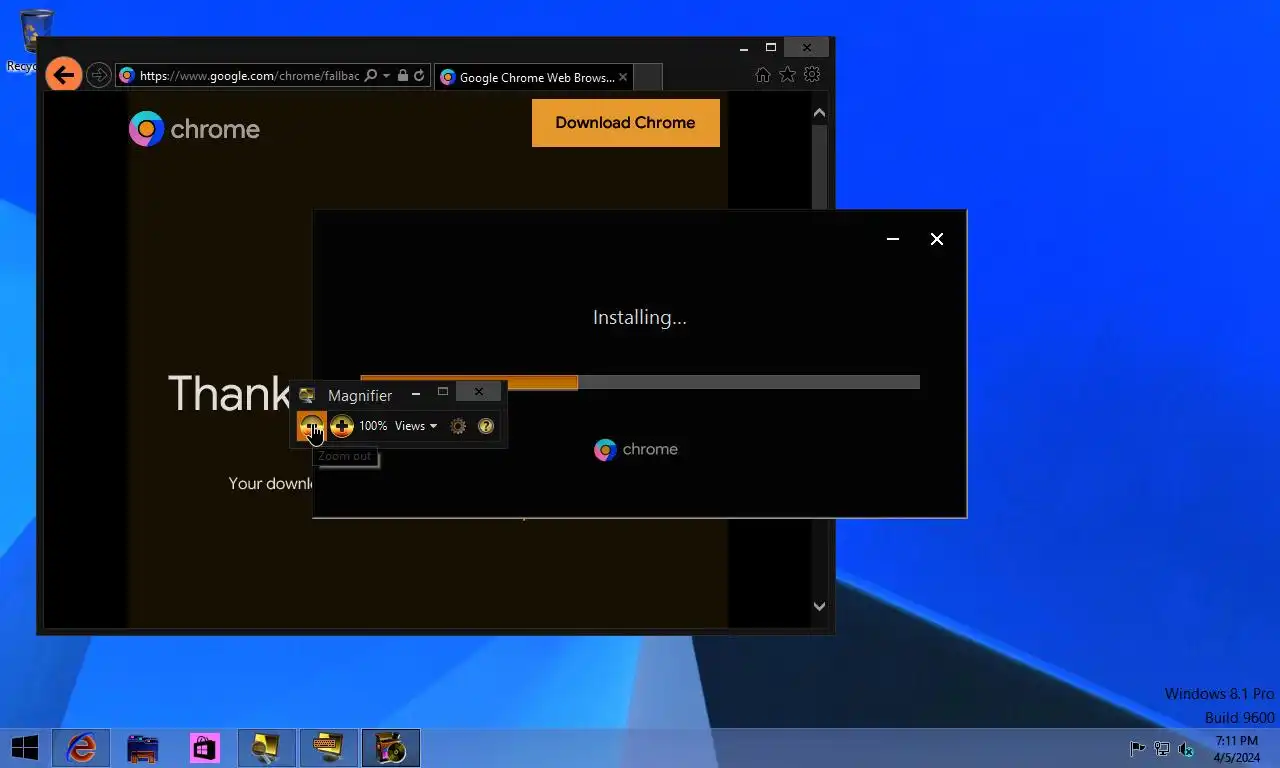
Task: Open Windows Store from the taskbar
Action: click(x=205, y=748)
